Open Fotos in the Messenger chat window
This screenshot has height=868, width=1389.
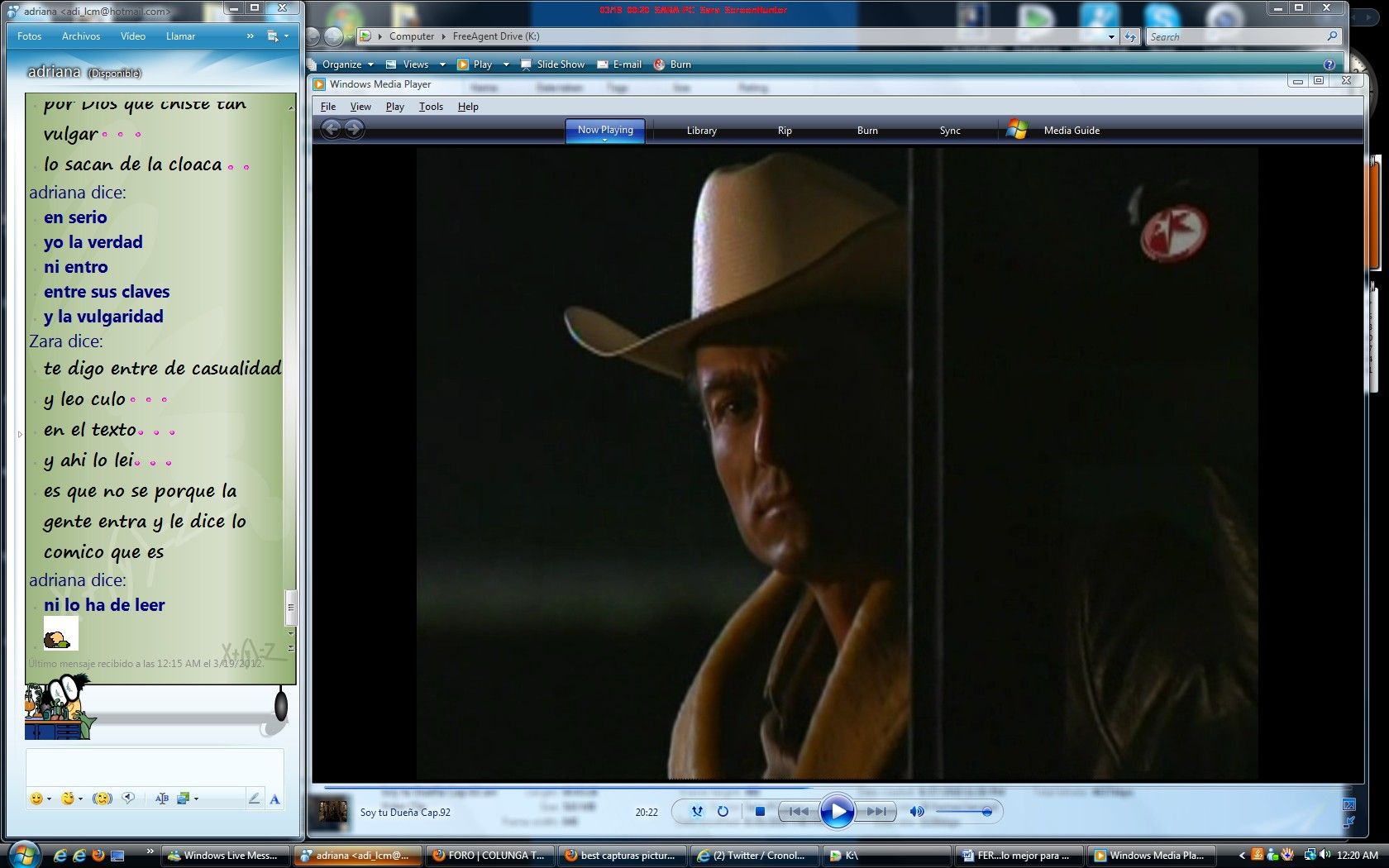29,36
